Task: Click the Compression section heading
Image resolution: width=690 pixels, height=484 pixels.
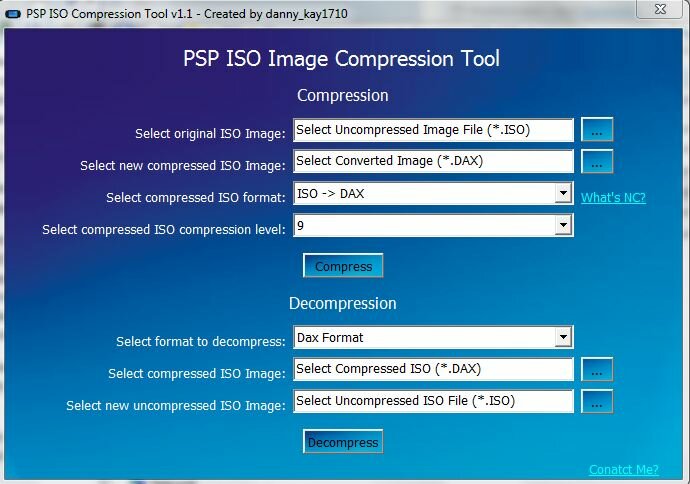Action: coord(343,96)
